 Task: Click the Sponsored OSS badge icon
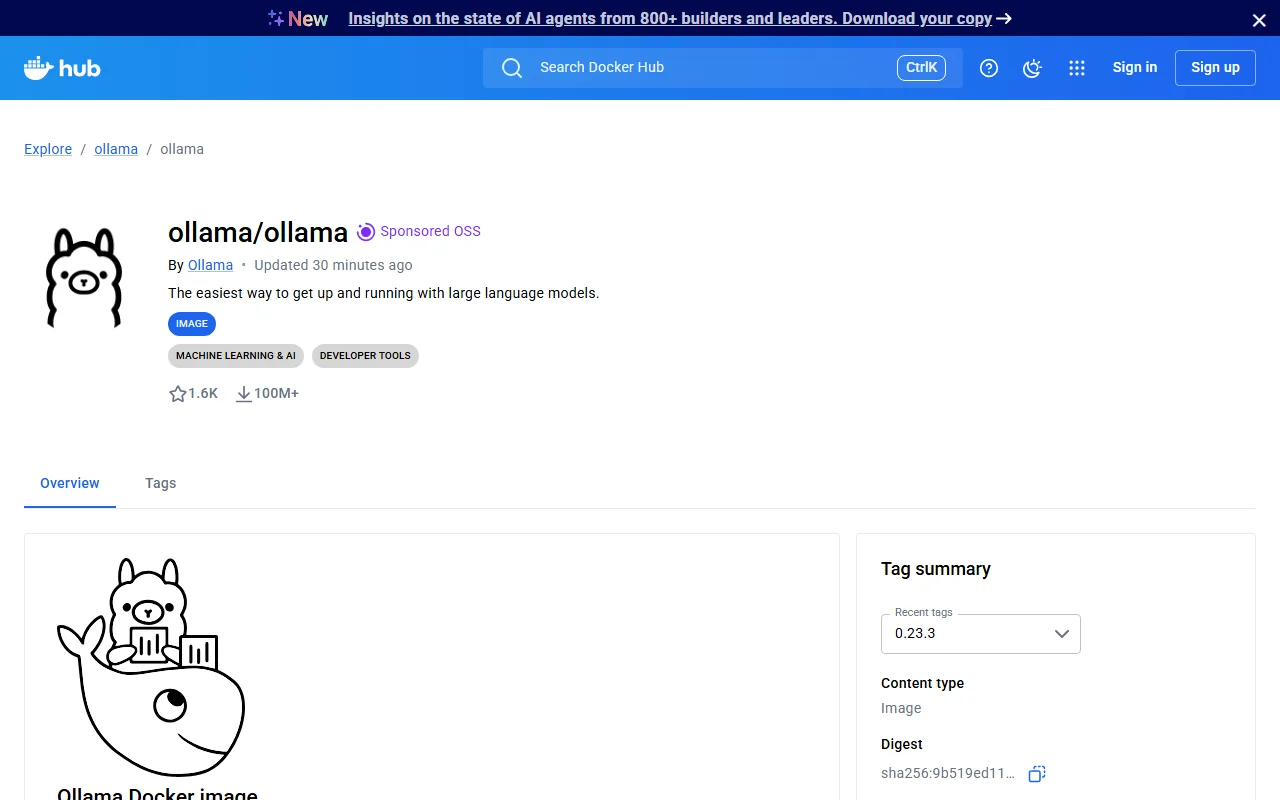point(366,232)
